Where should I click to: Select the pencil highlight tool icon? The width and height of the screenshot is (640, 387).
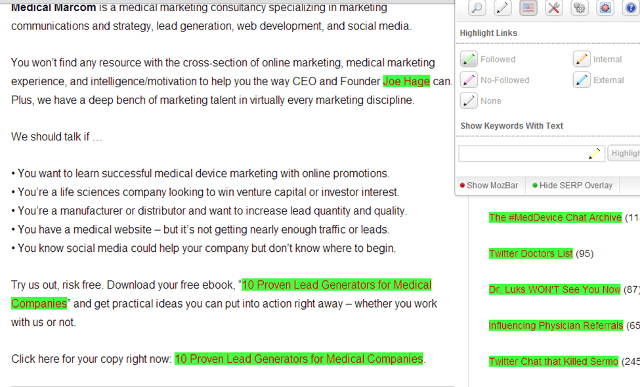pyautogui.click(x=502, y=8)
